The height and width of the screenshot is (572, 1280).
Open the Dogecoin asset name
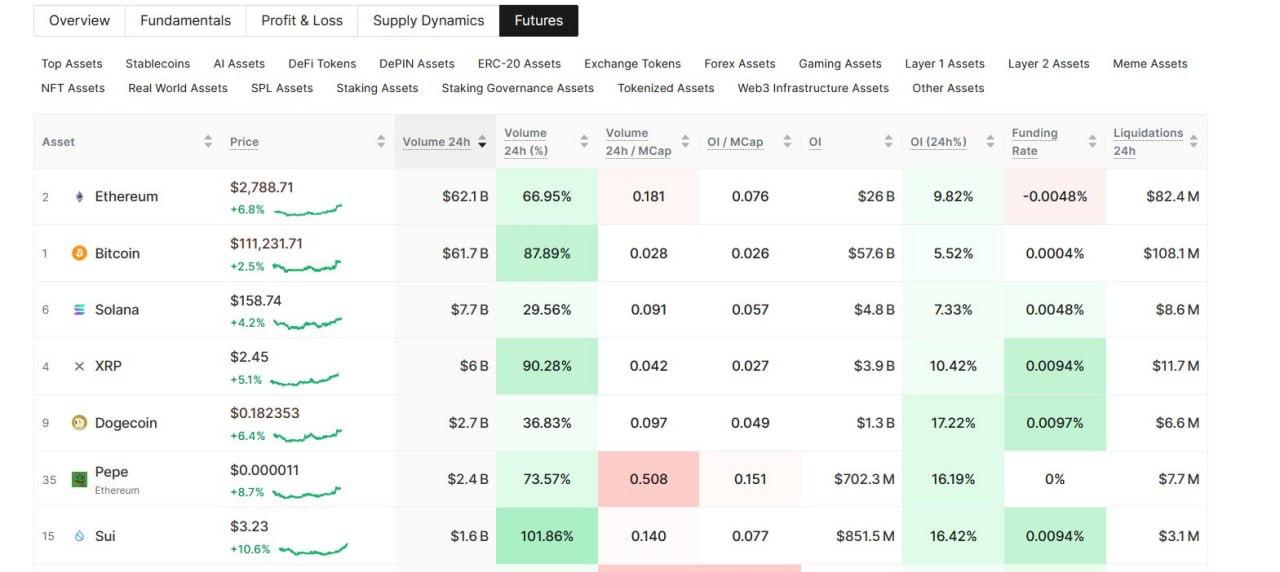126,423
